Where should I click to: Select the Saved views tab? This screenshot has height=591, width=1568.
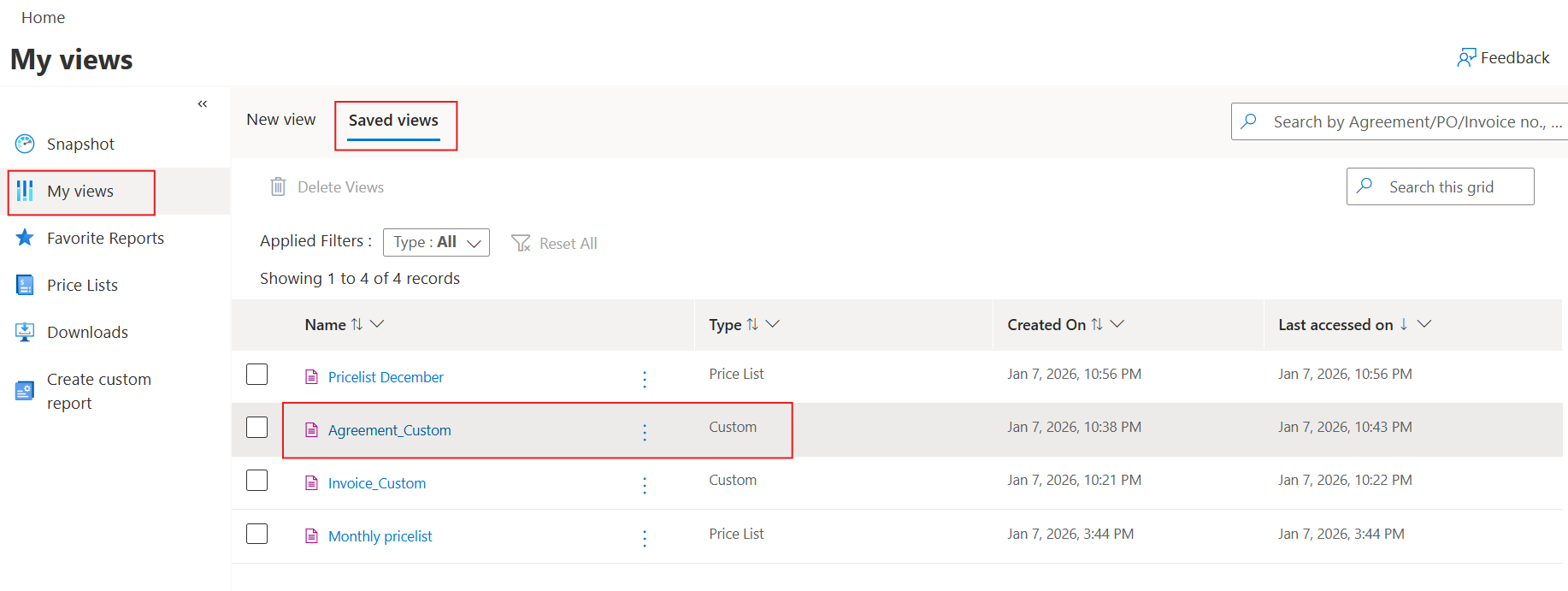point(393,121)
